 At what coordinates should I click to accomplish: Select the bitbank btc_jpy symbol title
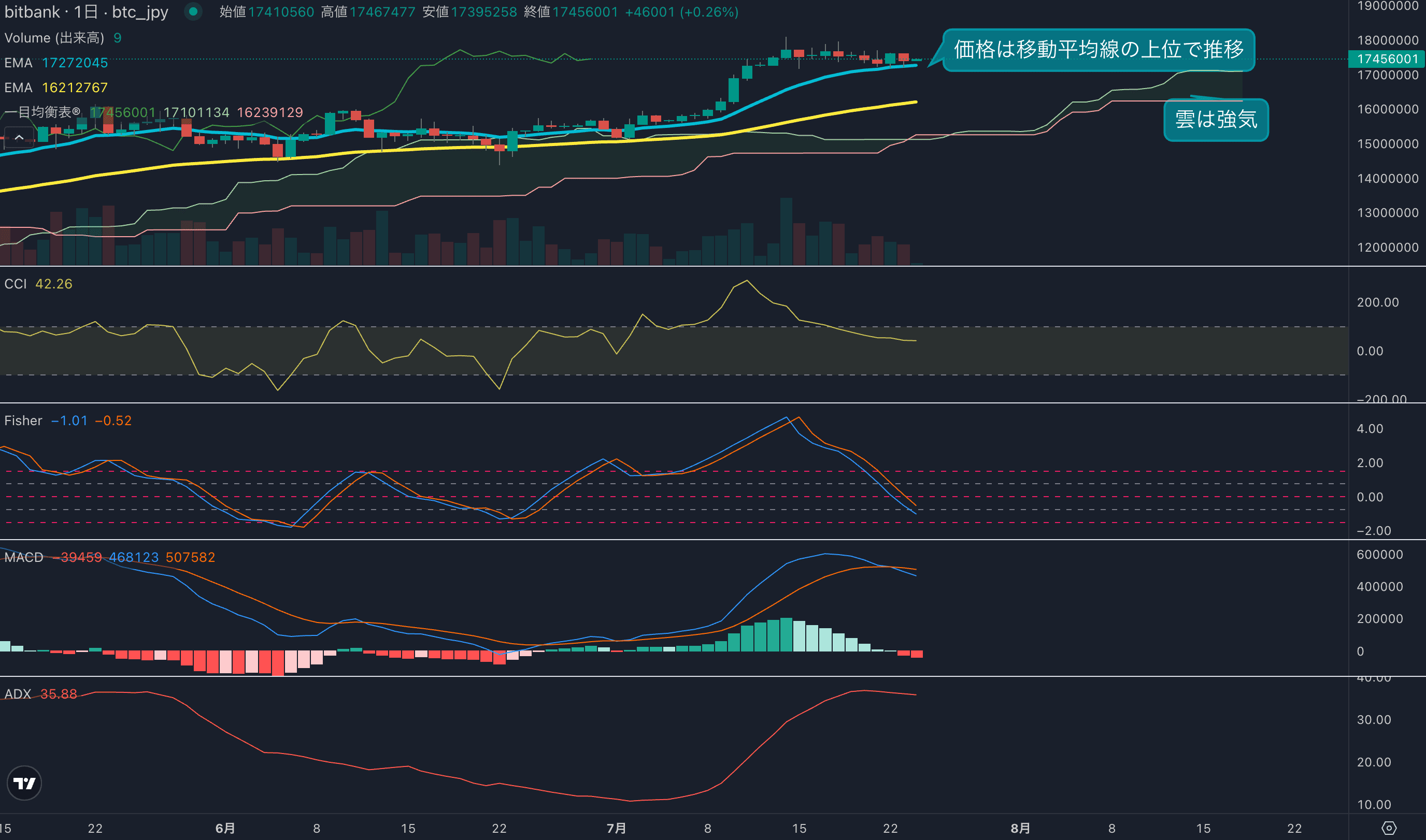tap(86, 12)
